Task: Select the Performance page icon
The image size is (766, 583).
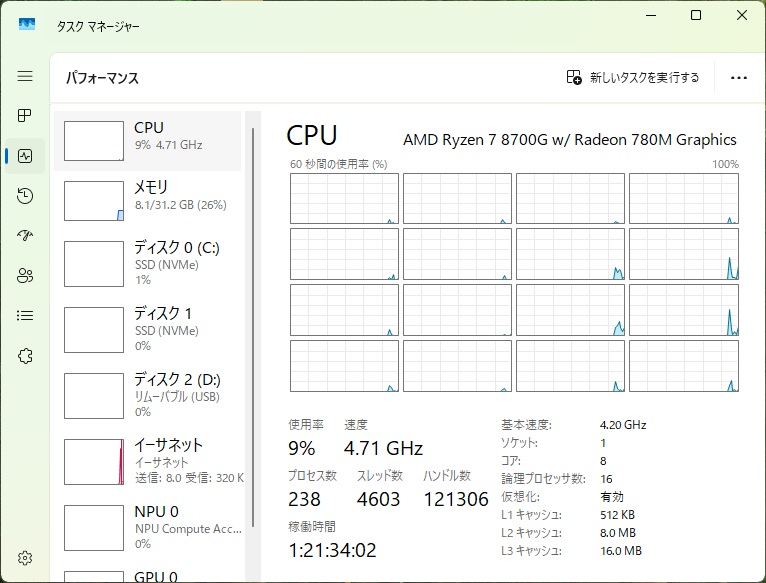Action: click(25, 156)
